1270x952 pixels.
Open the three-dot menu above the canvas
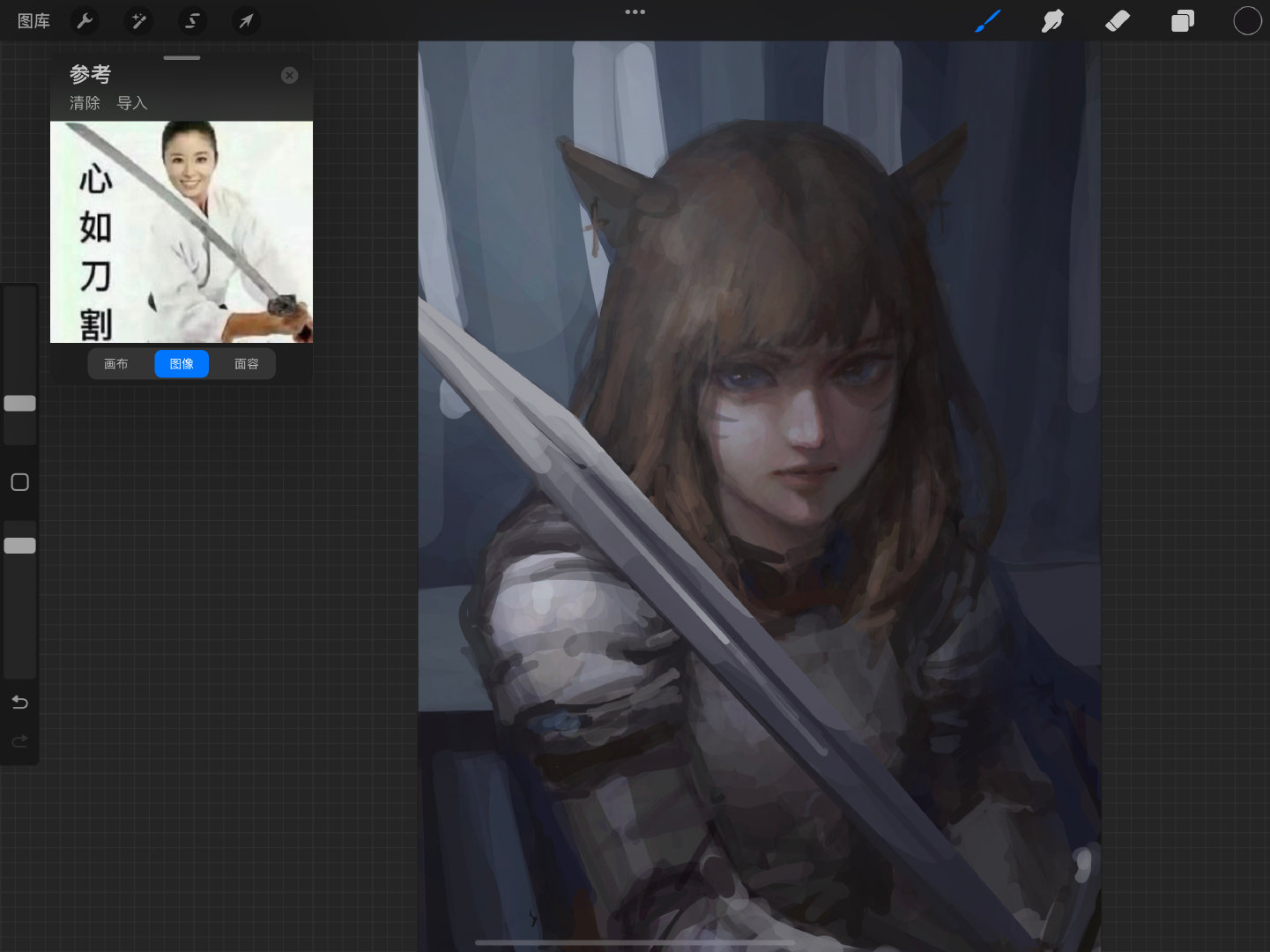click(x=635, y=12)
